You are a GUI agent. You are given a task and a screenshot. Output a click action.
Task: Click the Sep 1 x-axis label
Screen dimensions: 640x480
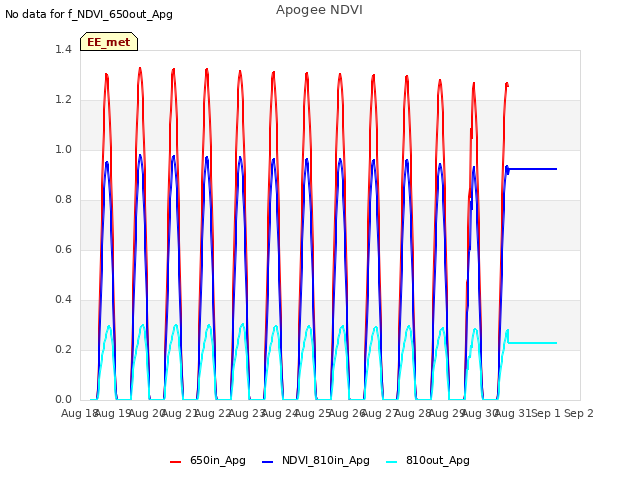546,413
